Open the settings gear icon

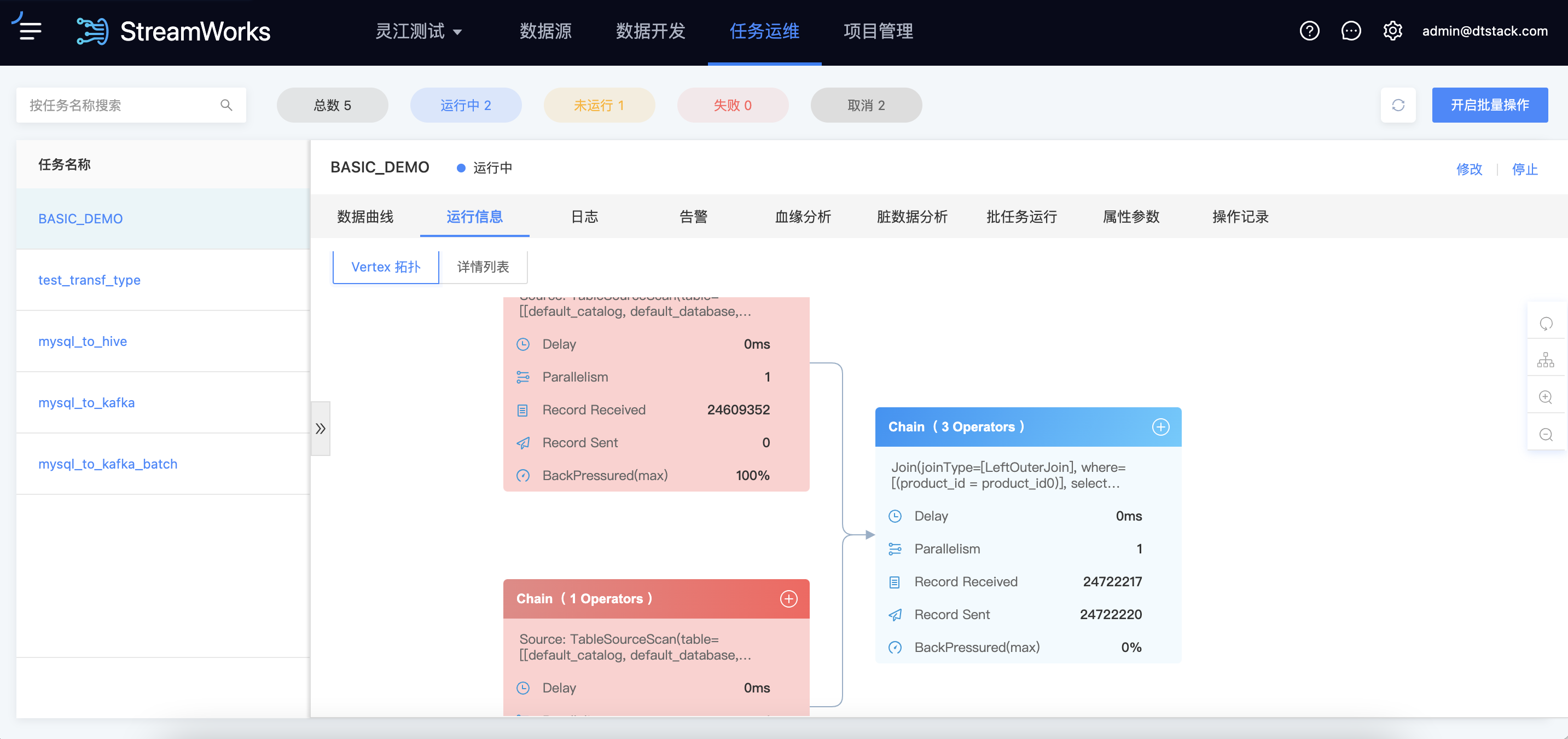1392,31
